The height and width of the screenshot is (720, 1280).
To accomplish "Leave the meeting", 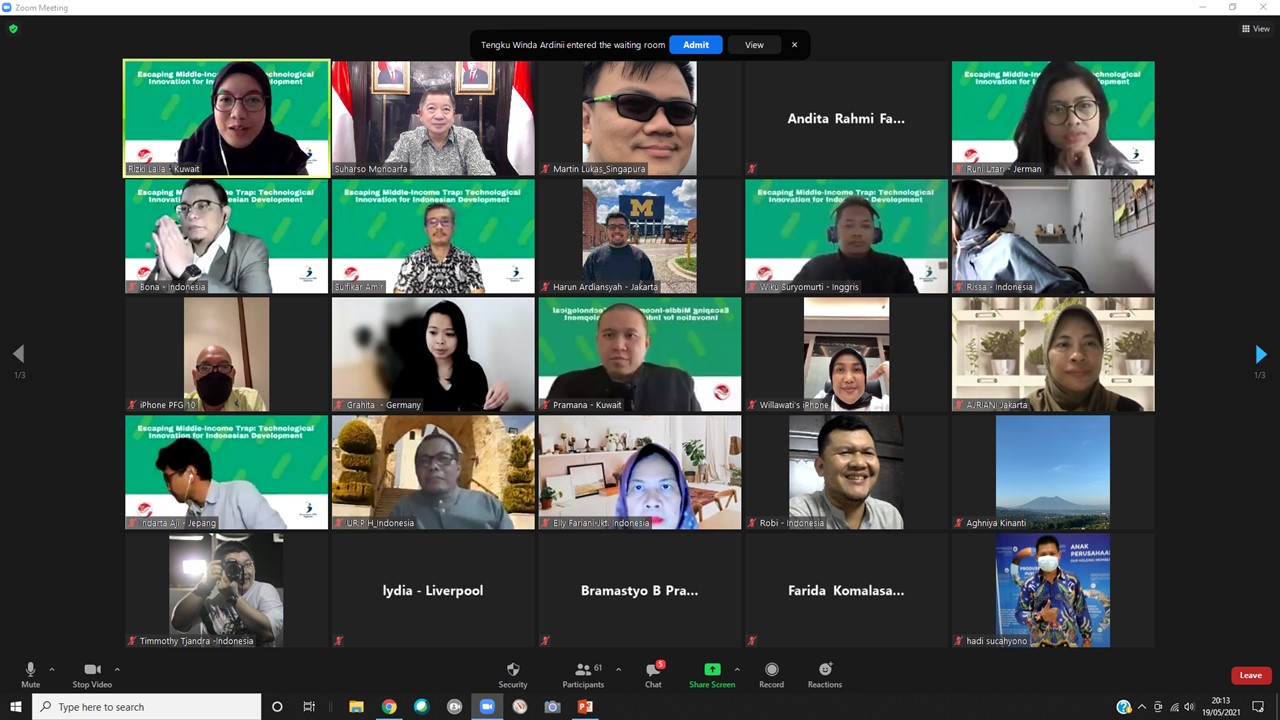I will pos(1250,675).
